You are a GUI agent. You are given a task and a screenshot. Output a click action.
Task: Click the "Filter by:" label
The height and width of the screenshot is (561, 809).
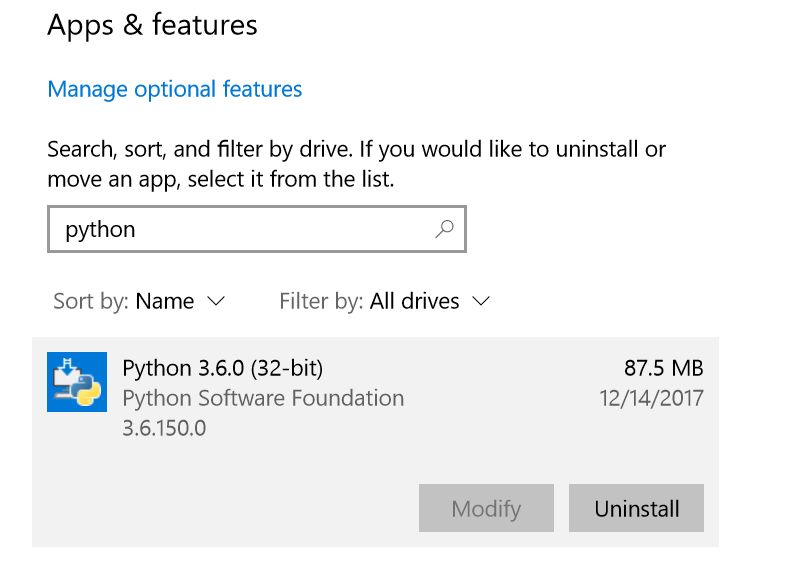coord(321,301)
